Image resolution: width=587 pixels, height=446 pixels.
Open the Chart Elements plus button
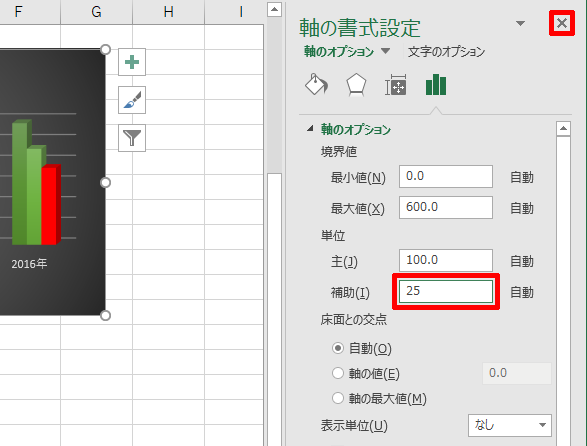pyautogui.click(x=132, y=62)
